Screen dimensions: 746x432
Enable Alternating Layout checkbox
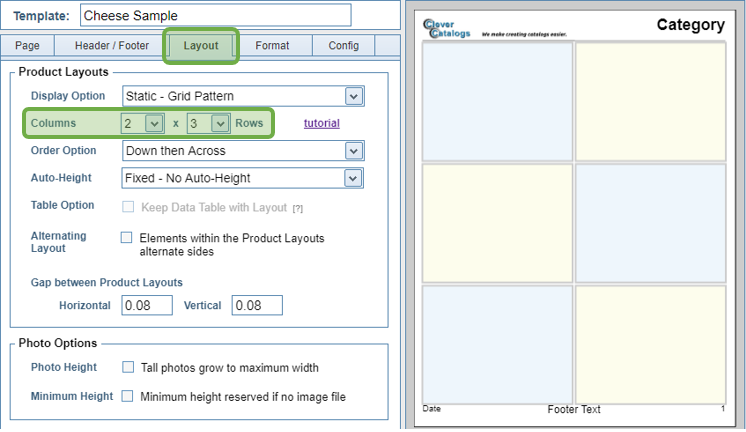click(x=127, y=238)
